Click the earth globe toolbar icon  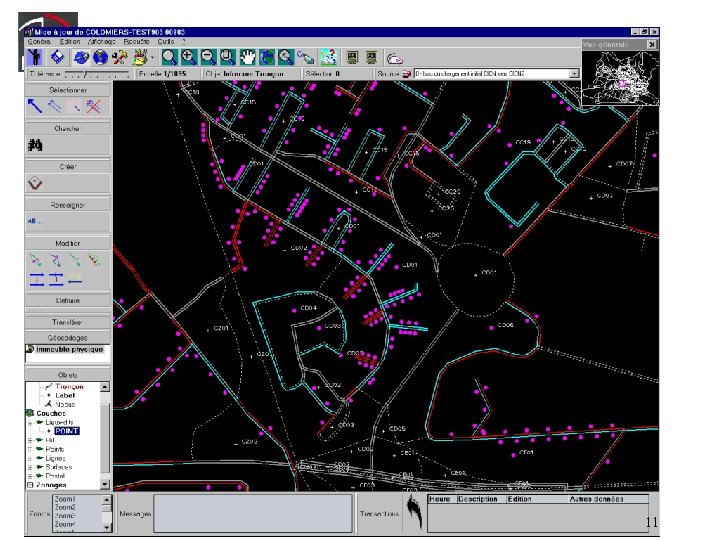(100, 58)
